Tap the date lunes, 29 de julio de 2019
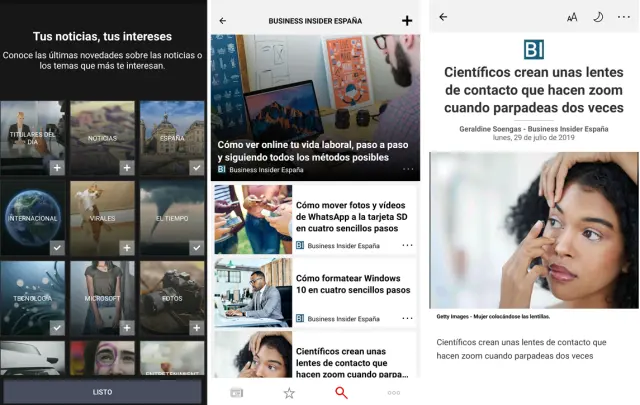 pyautogui.click(x=533, y=138)
